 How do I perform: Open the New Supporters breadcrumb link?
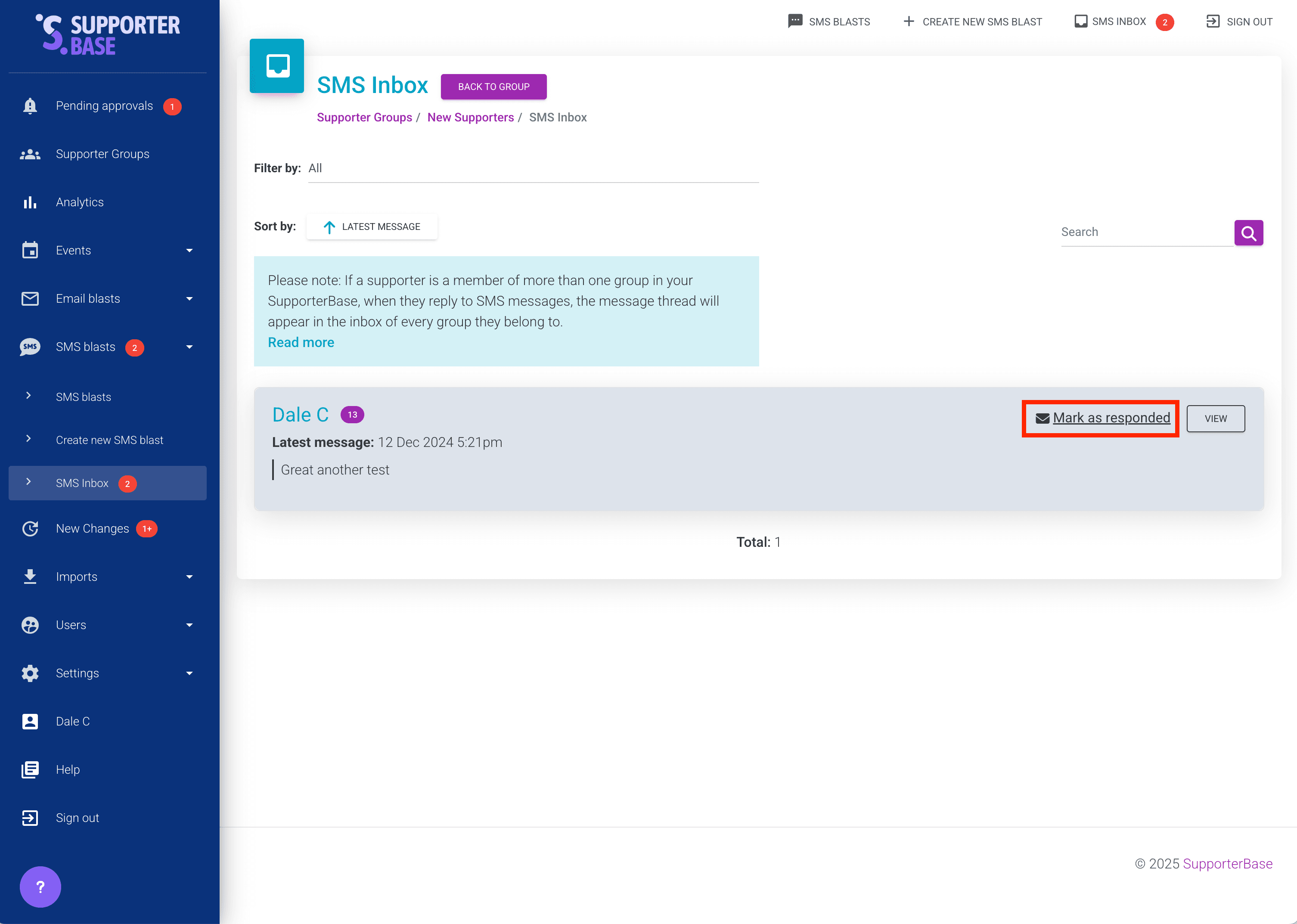470,117
